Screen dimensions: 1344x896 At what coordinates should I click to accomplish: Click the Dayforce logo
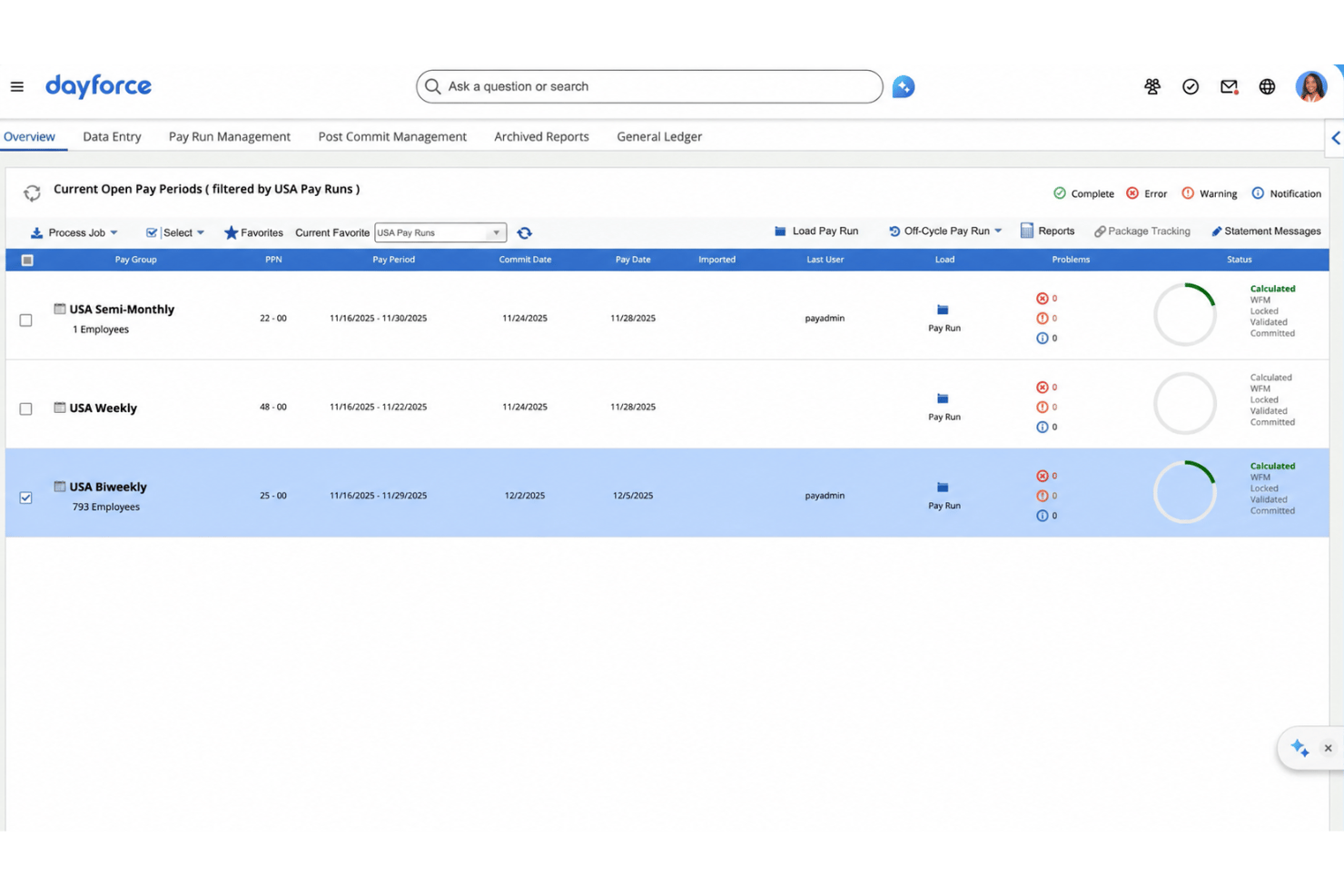point(98,86)
